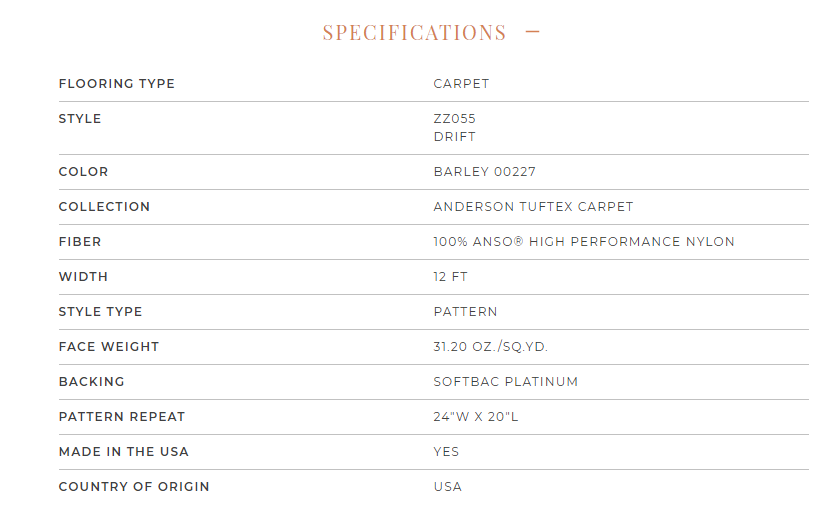This screenshot has height=527, width=838.
Task: Click the SPECIFICATIONS heading
Action: pos(414,33)
